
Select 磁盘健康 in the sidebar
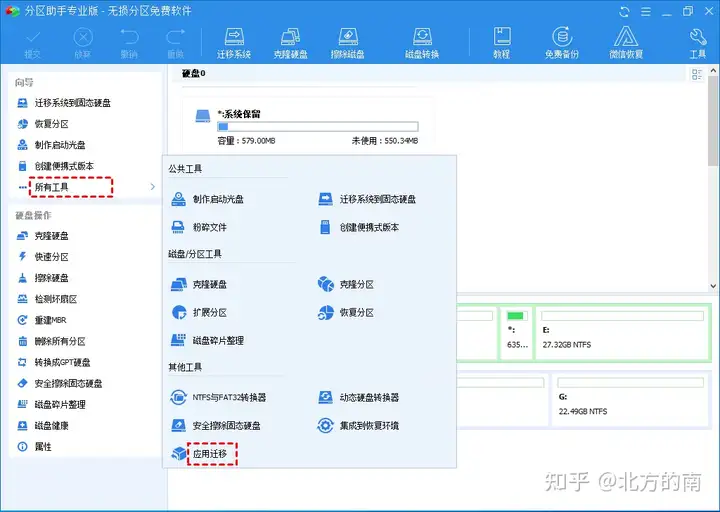[43, 426]
